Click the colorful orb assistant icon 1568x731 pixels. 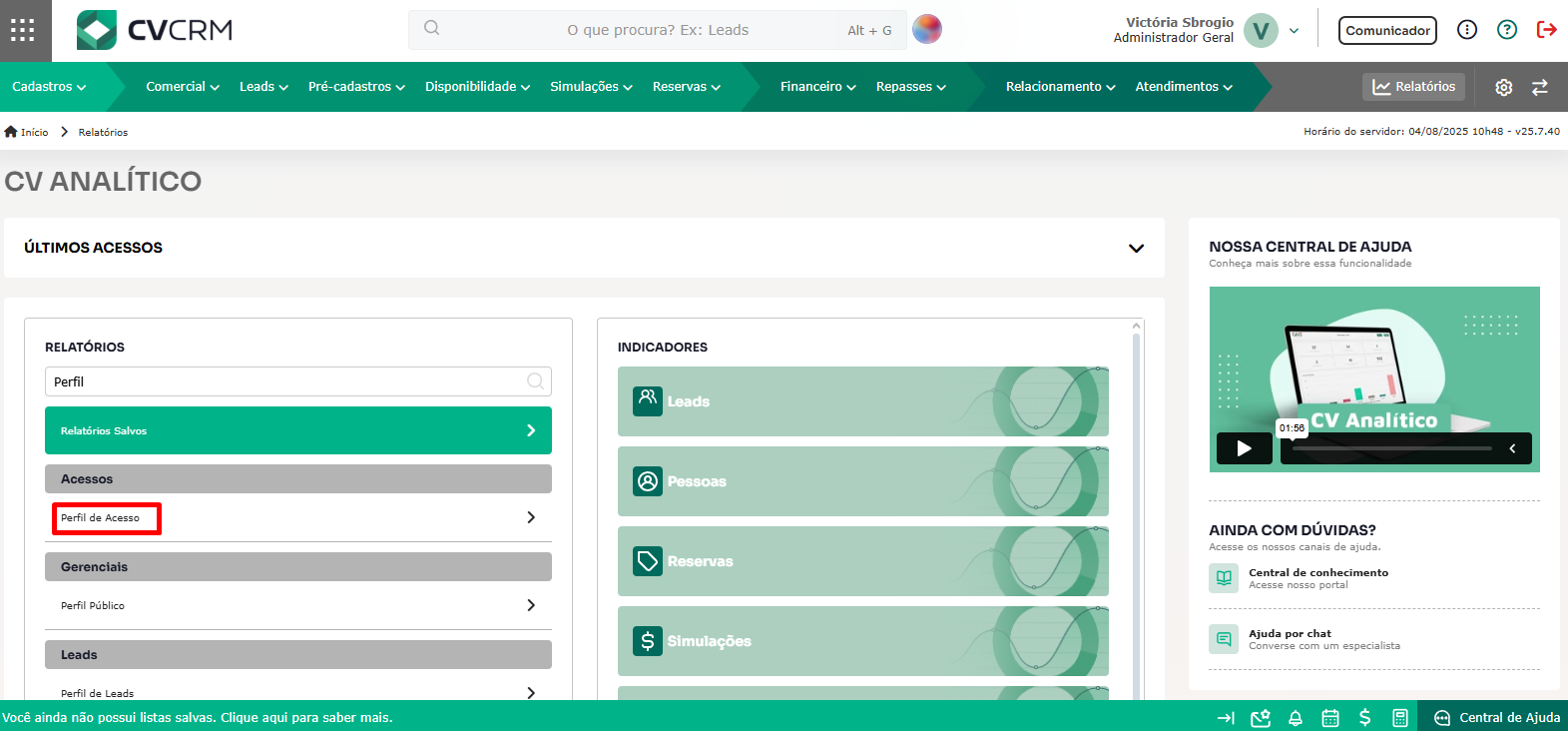pos(927,29)
